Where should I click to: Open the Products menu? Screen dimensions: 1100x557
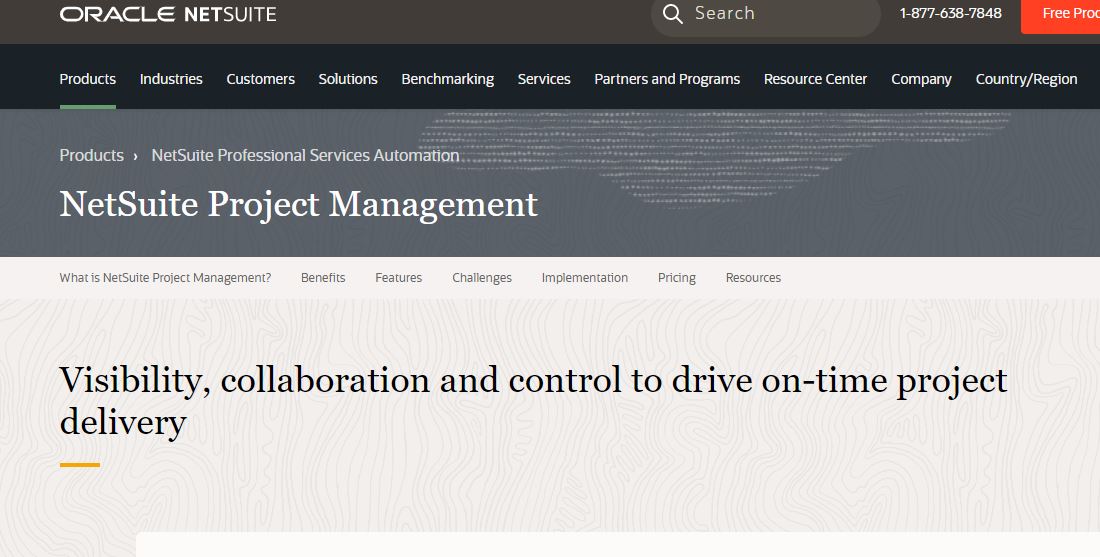tap(88, 79)
